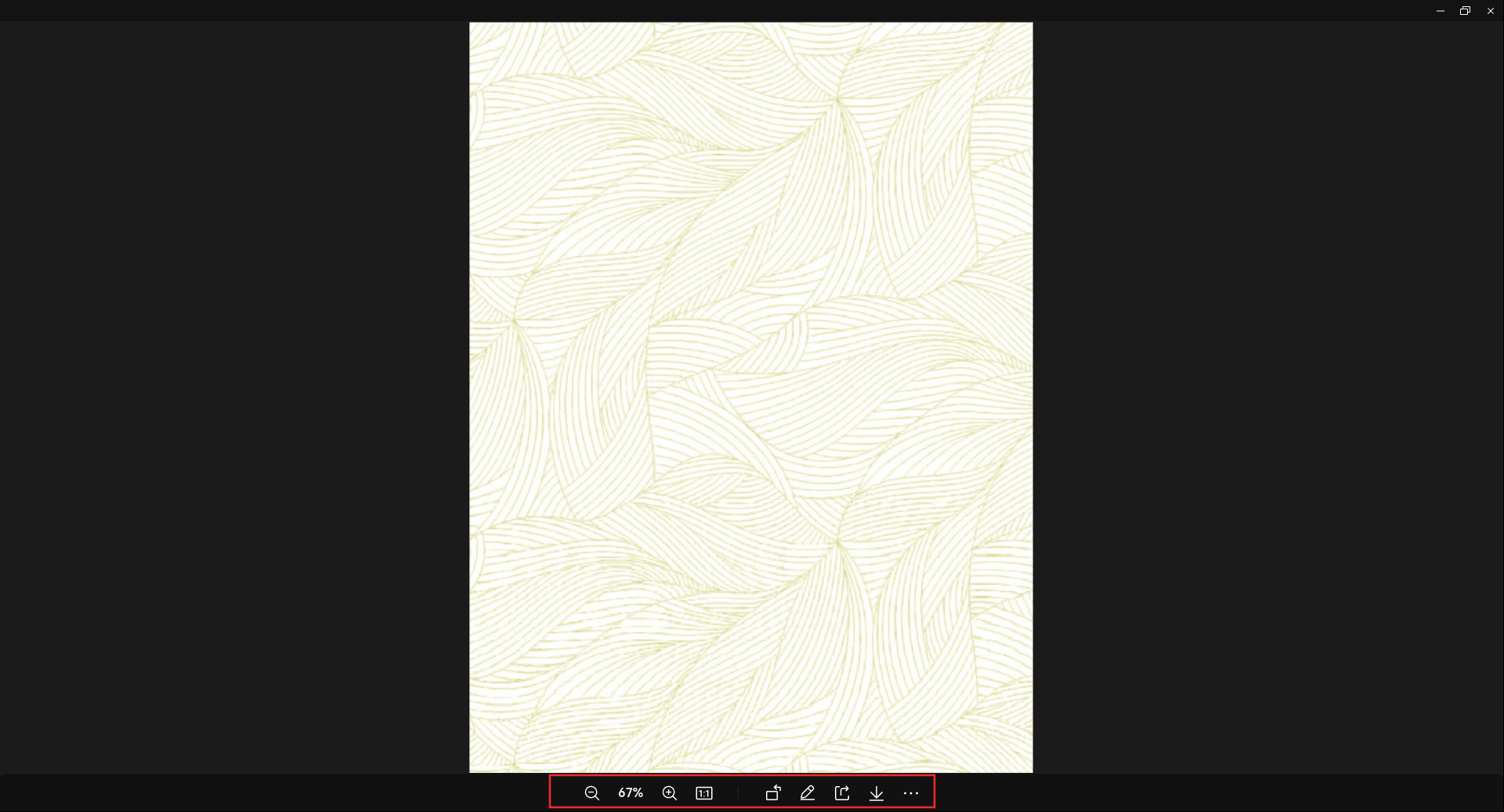
Task: Download the image using arrow icon
Action: click(x=877, y=793)
